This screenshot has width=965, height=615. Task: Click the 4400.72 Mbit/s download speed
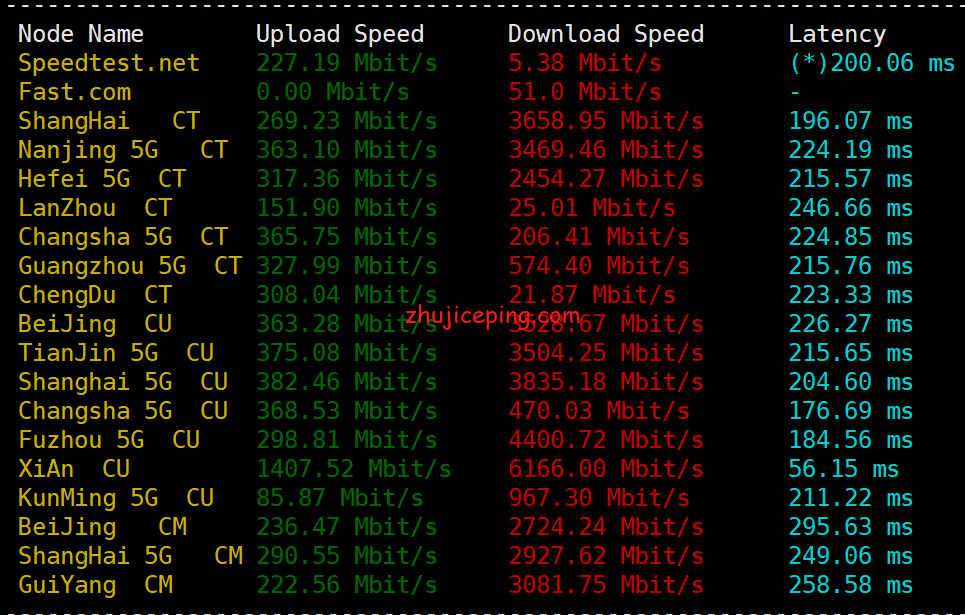[x=605, y=440]
